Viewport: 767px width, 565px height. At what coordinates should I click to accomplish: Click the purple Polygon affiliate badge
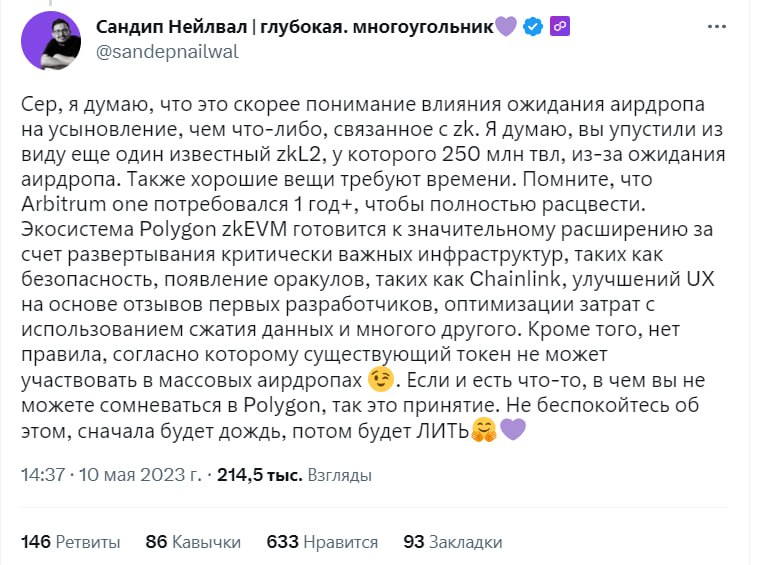pos(560,27)
